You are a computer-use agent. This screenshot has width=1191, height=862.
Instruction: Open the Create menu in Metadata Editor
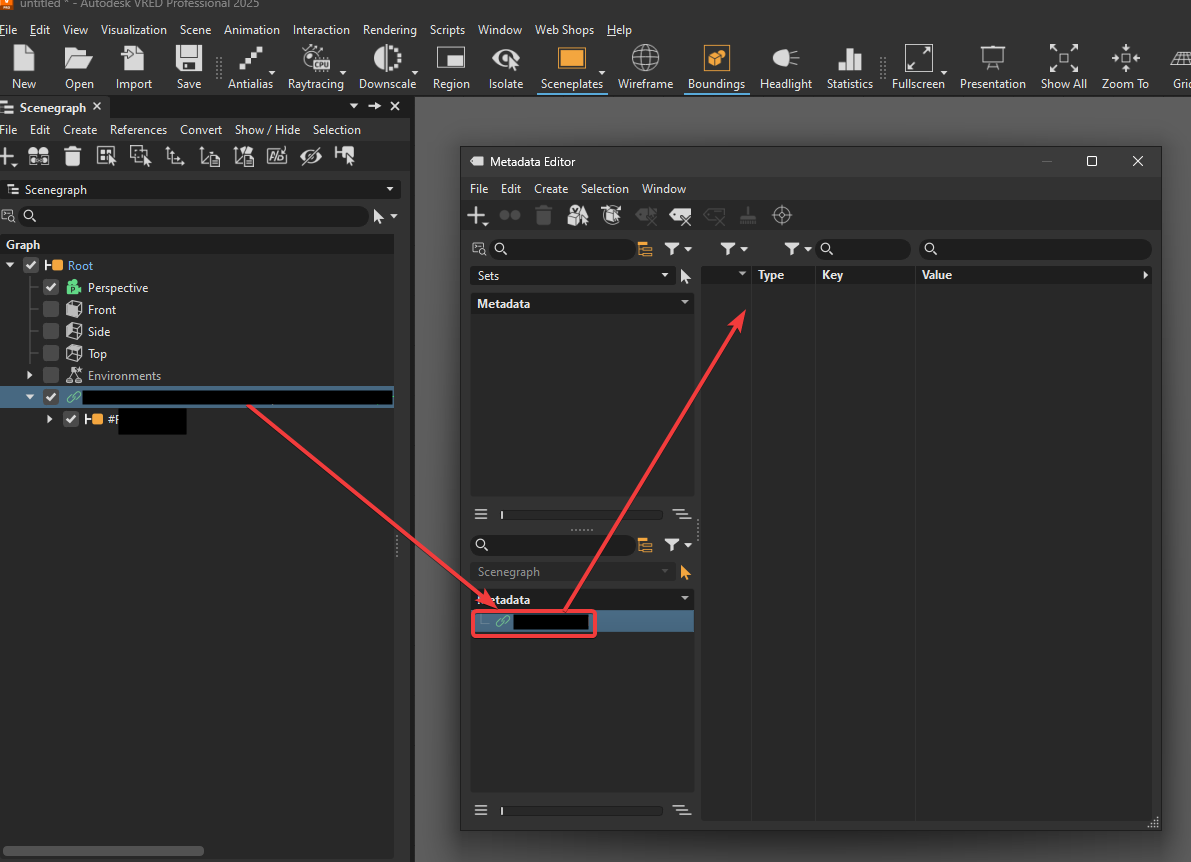coord(551,188)
